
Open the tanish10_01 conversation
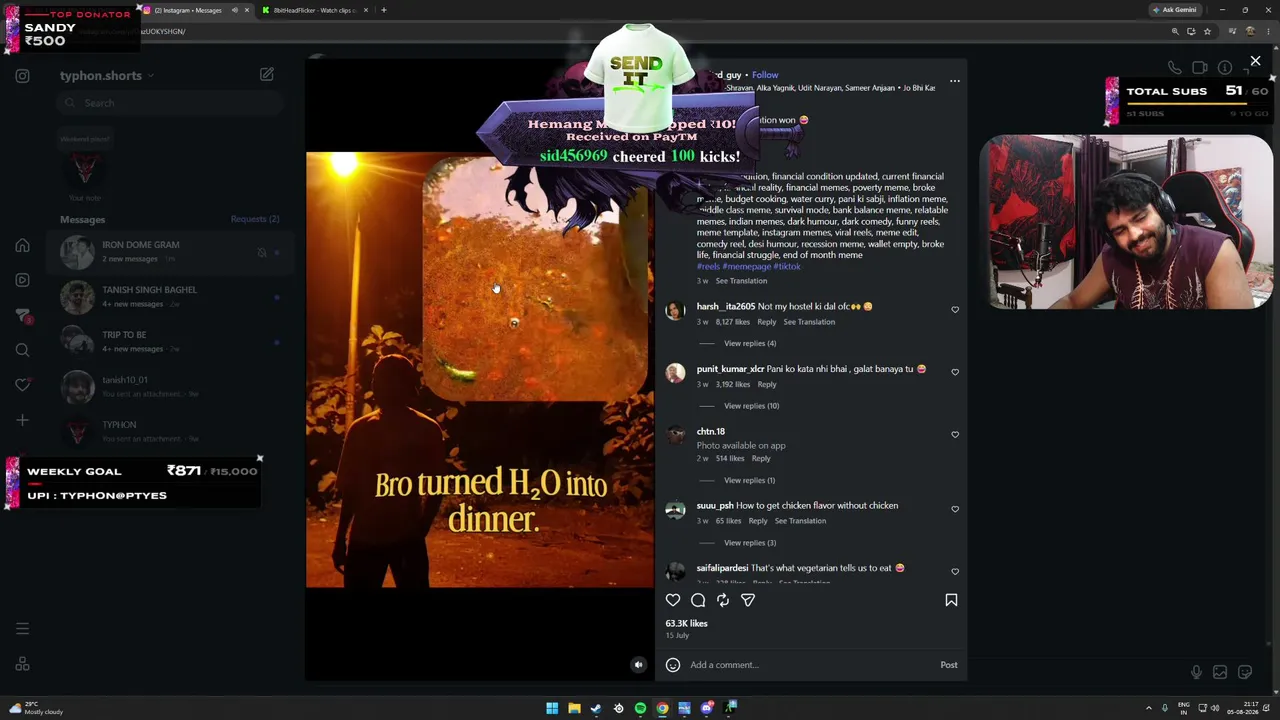pos(170,386)
